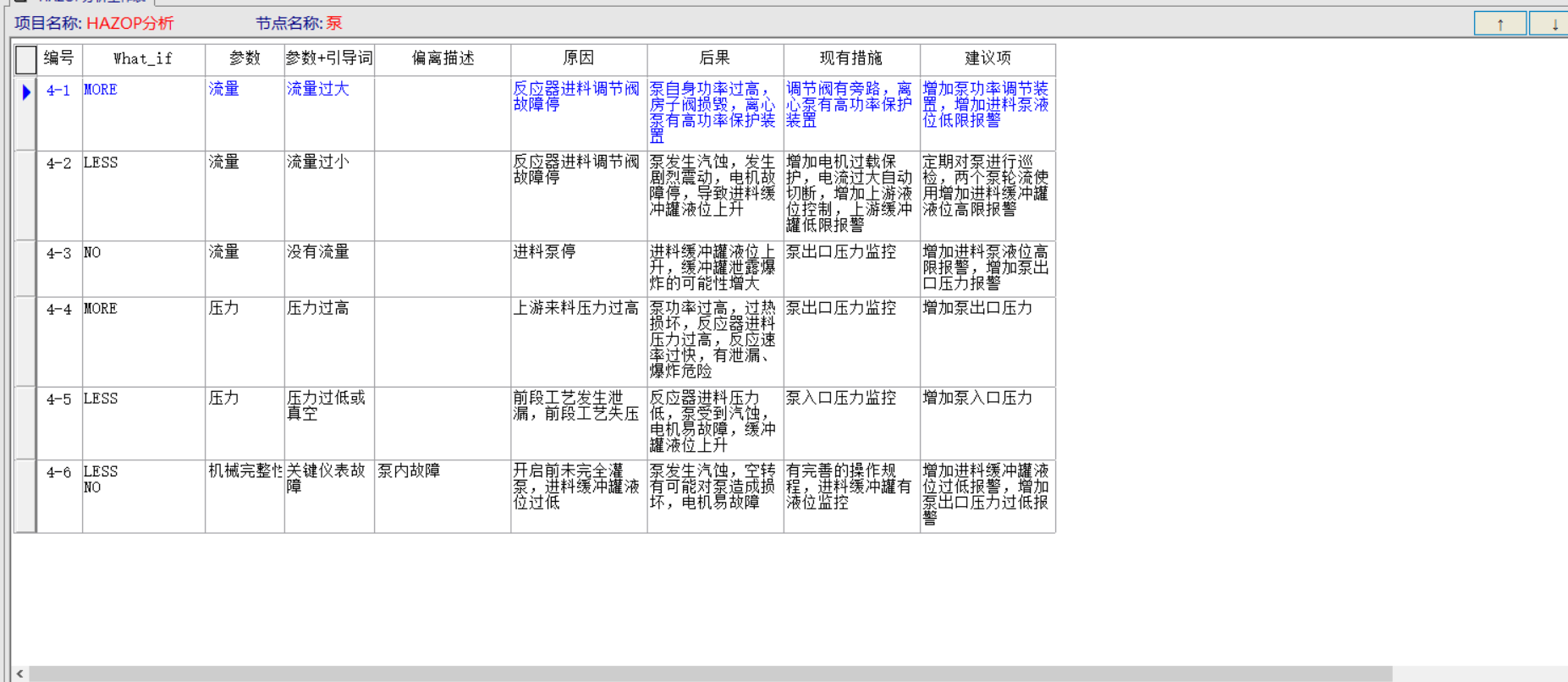The width and height of the screenshot is (1568, 682).
Task: Click the 进料泵停 cause cell
Action: click(579, 268)
